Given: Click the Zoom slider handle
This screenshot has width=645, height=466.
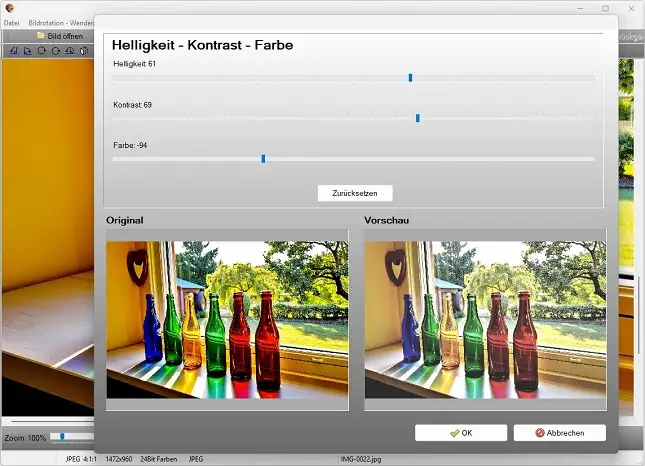Looking at the screenshot, I should coord(63,437).
